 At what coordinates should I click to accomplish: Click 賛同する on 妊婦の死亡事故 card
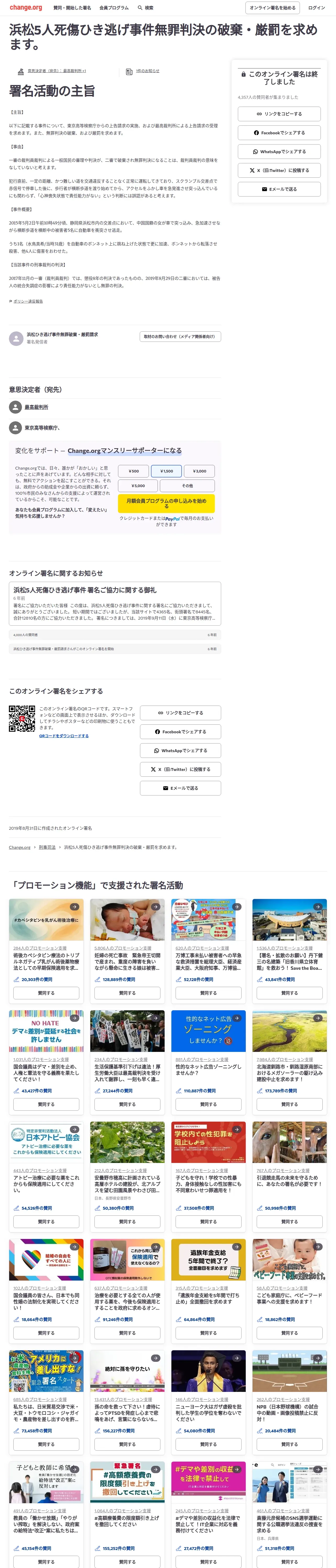coord(127,993)
